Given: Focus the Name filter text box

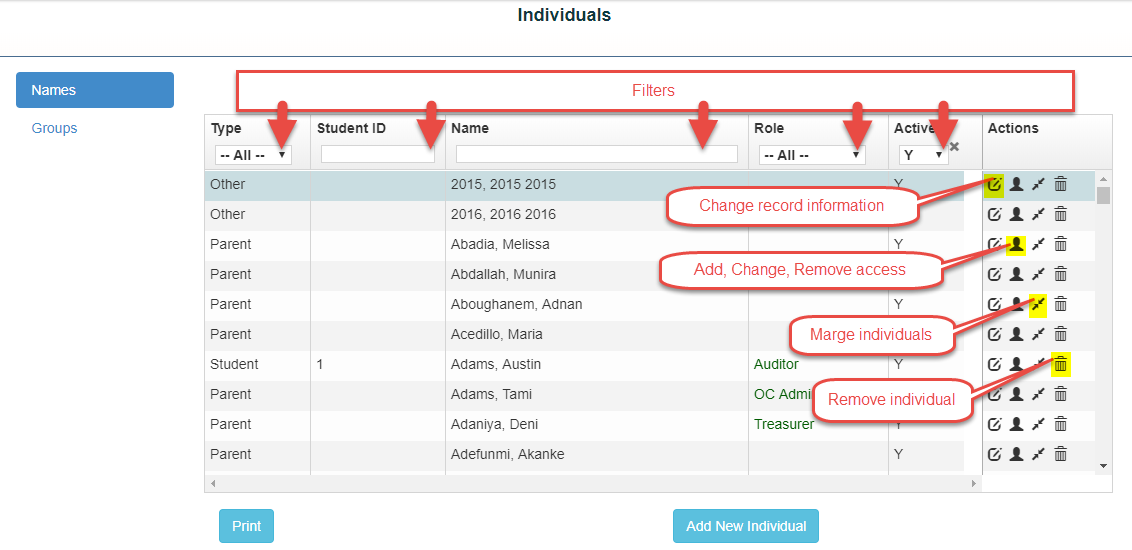Looking at the screenshot, I should tap(596, 154).
